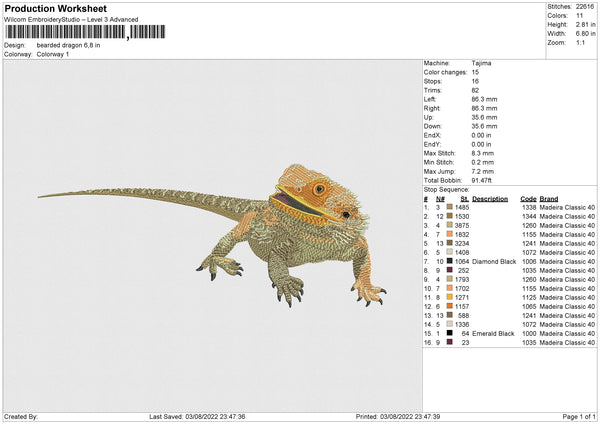Click the Code column header
600x424 pixels.
coord(529,198)
